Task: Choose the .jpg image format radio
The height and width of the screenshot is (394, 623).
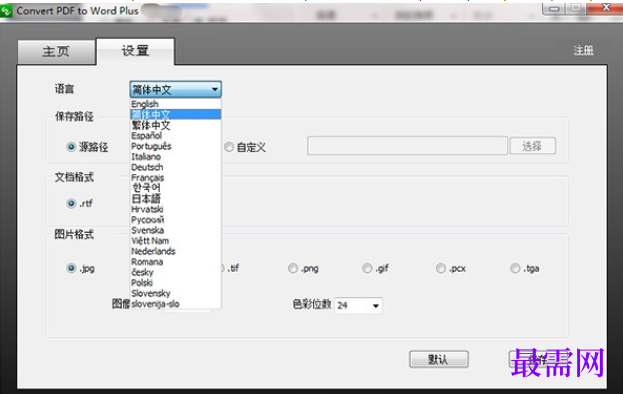Action: [71, 268]
